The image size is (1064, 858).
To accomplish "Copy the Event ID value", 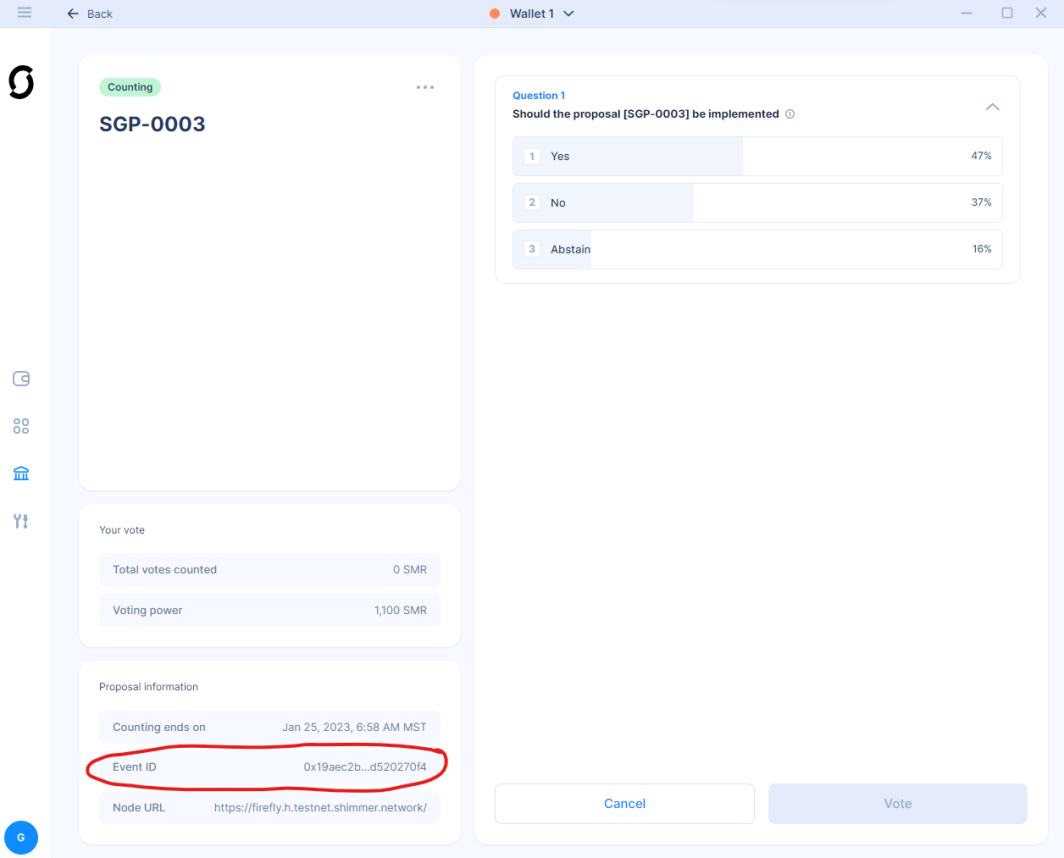I will click(369, 766).
